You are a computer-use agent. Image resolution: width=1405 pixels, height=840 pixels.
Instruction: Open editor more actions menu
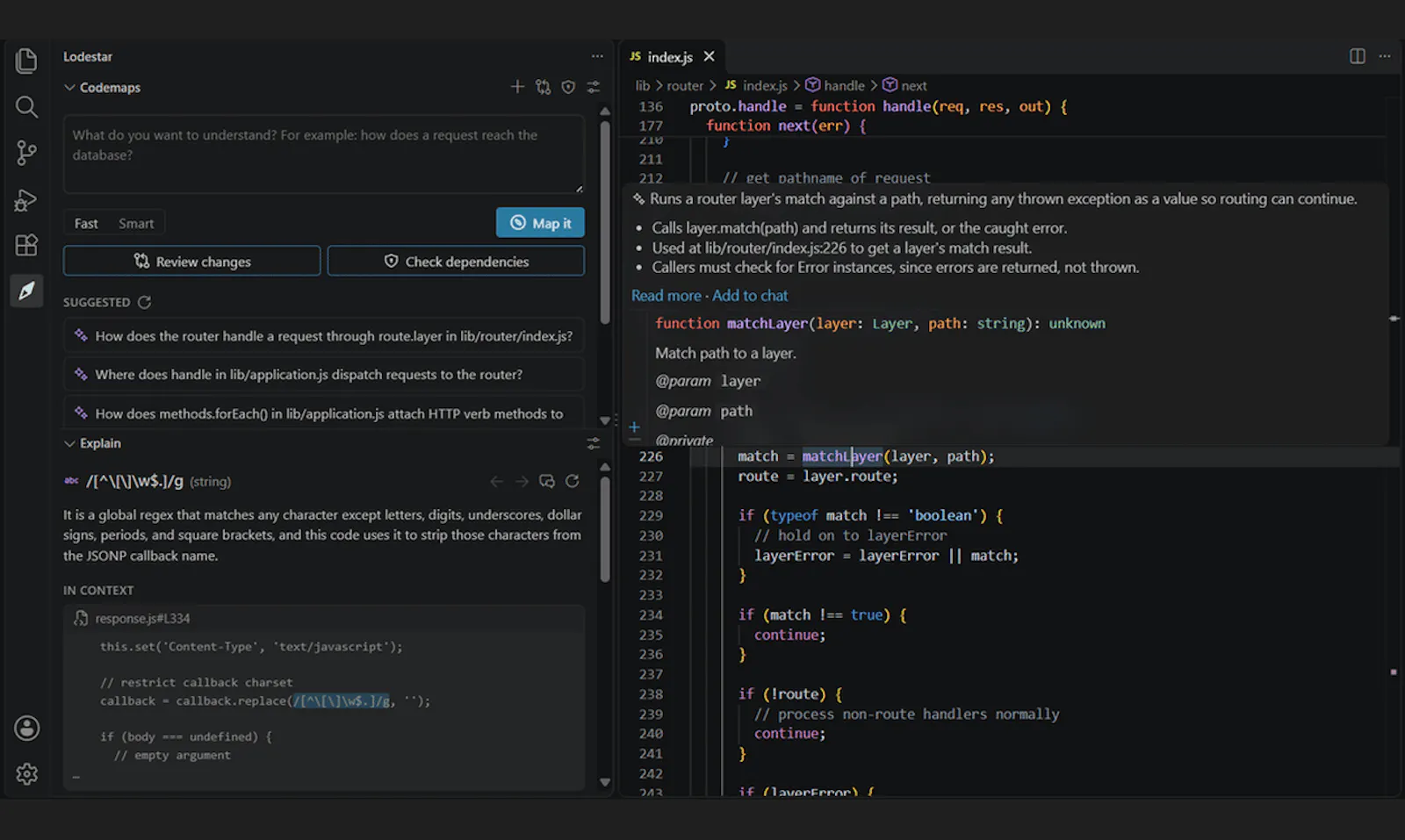pos(1385,56)
